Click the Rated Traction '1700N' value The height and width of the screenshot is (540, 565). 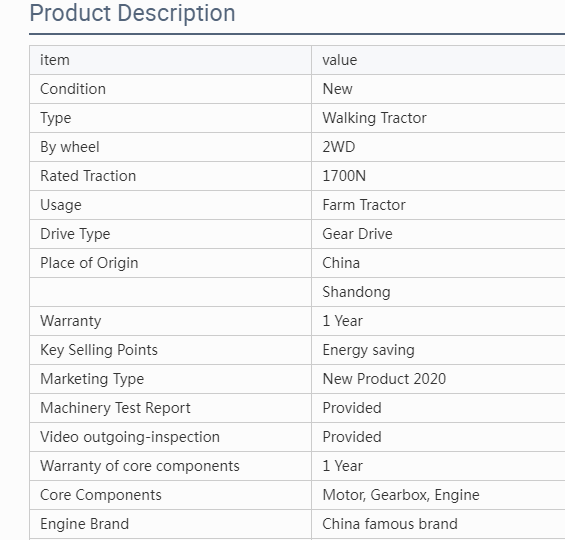344,176
